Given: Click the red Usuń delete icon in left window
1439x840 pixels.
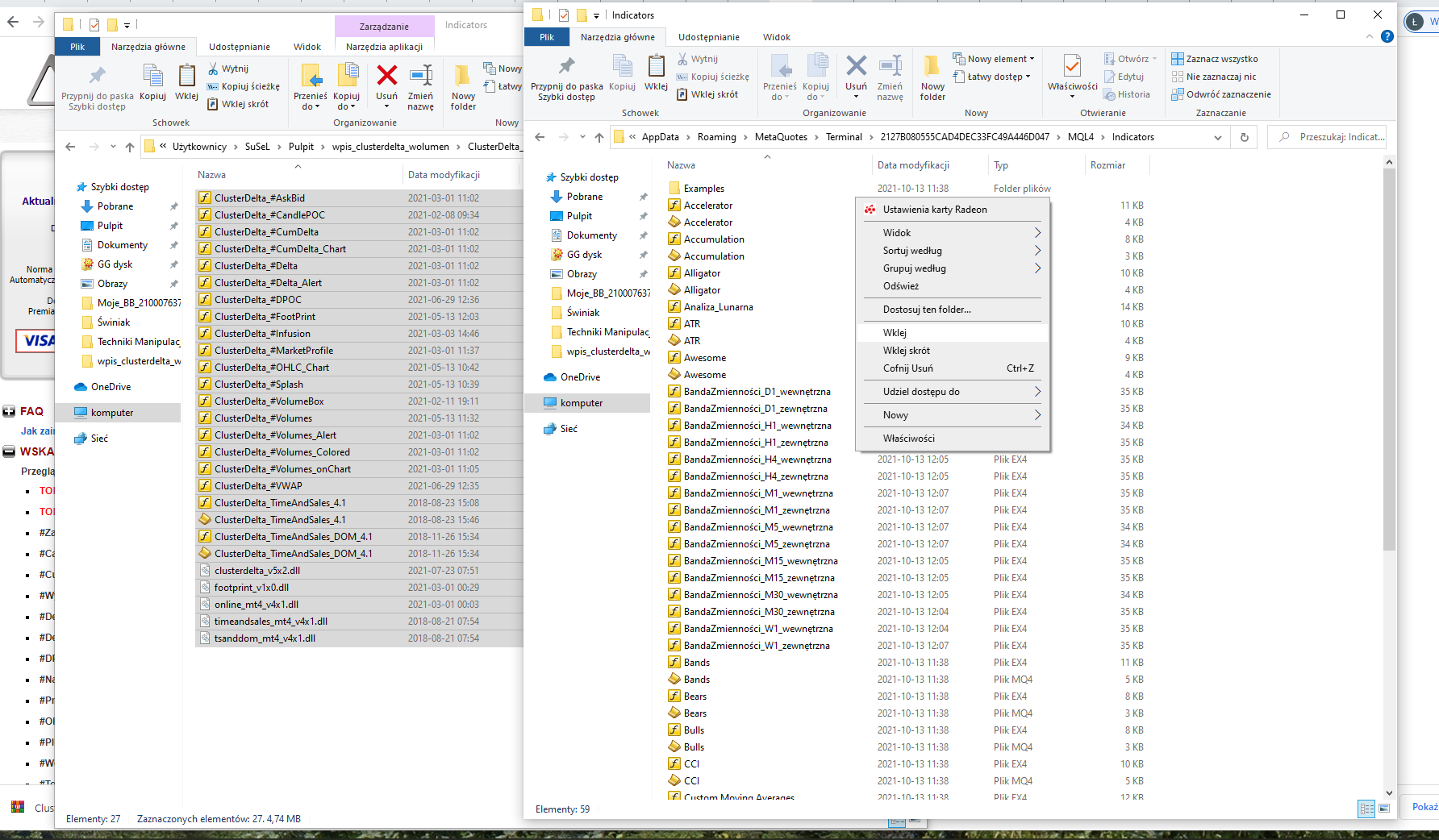Looking at the screenshot, I should [x=387, y=77].
